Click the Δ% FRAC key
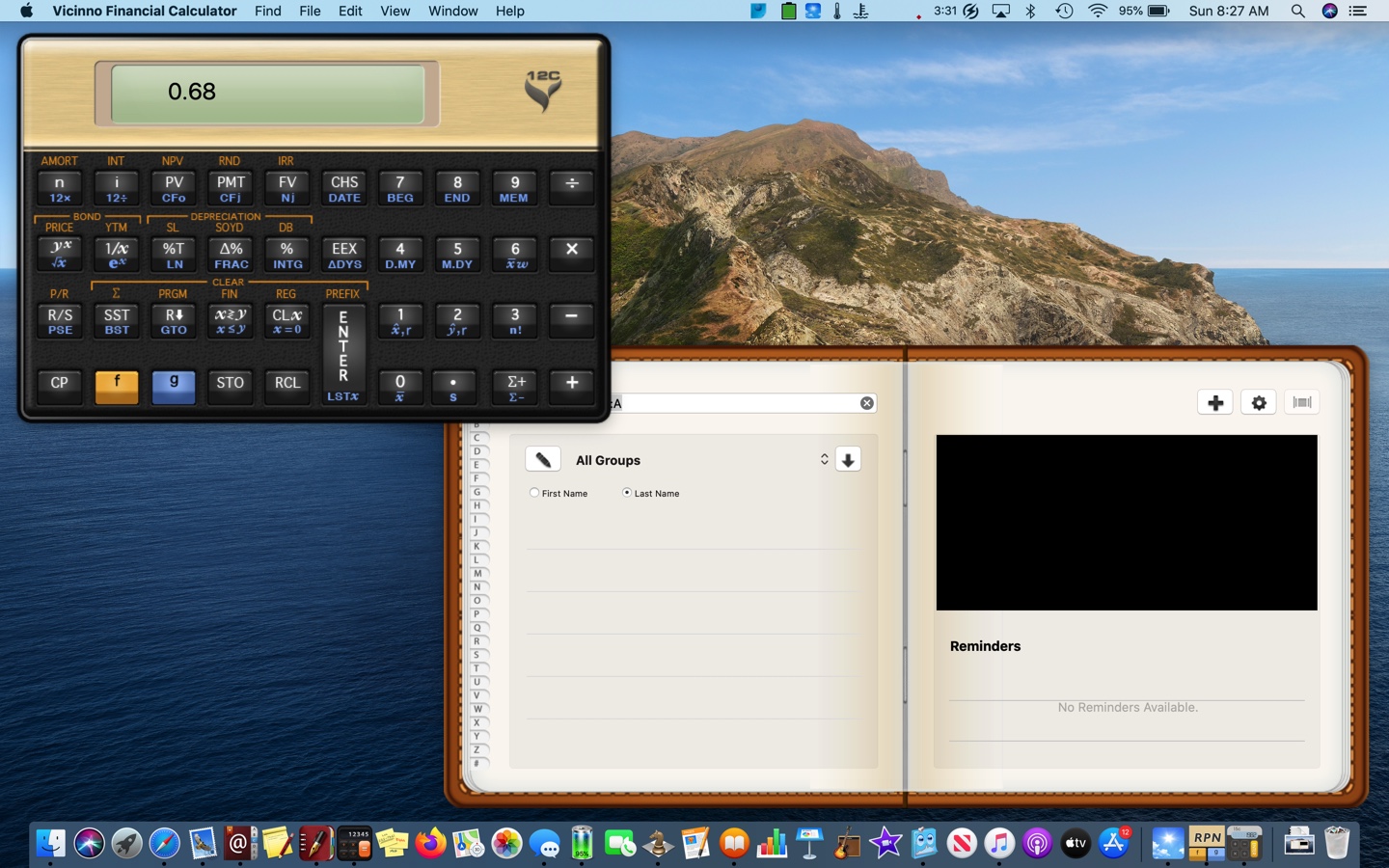Image resolution: width=1389 pixels, height=868 pixels. pyautogui.click(x=231, y=256)
